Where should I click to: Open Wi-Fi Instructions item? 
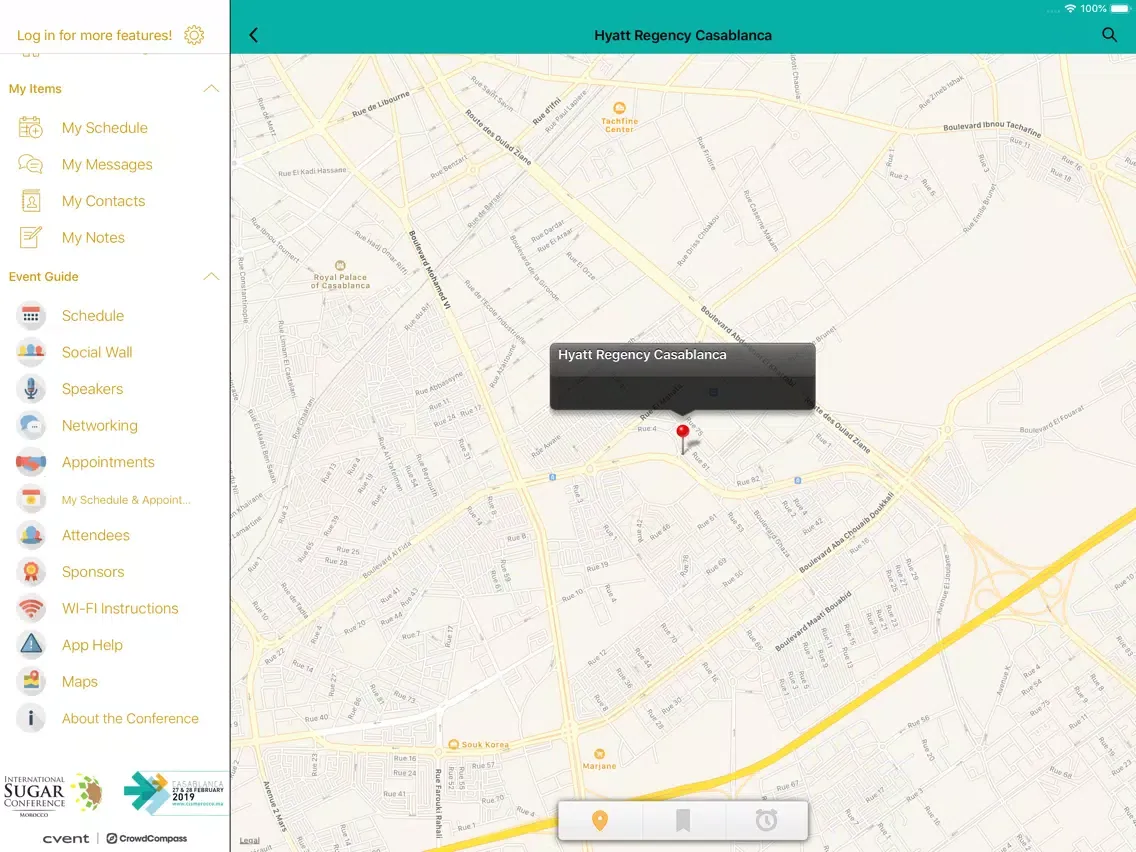coord(120,609)
